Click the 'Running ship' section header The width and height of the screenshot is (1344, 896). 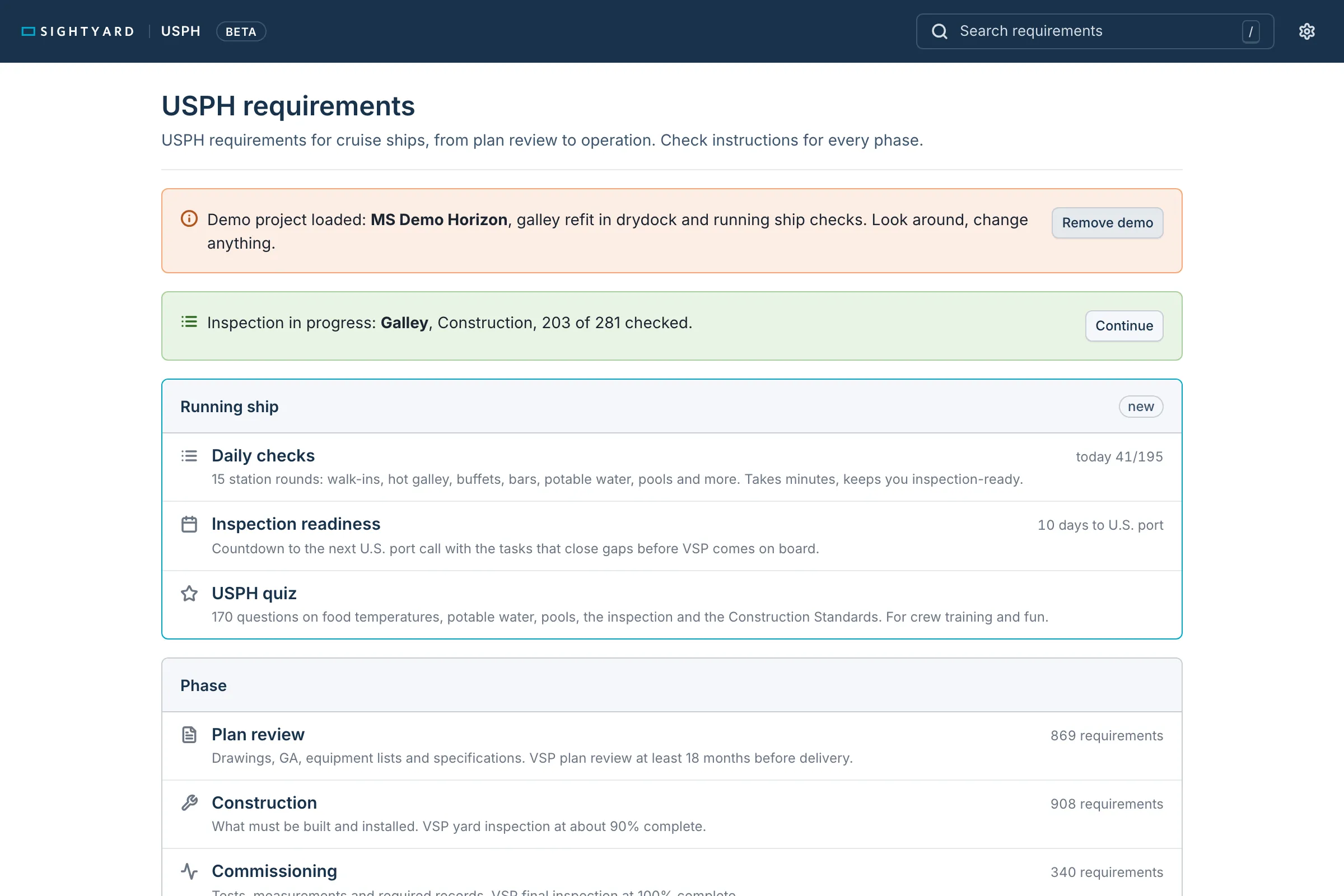tap(672, 407)
